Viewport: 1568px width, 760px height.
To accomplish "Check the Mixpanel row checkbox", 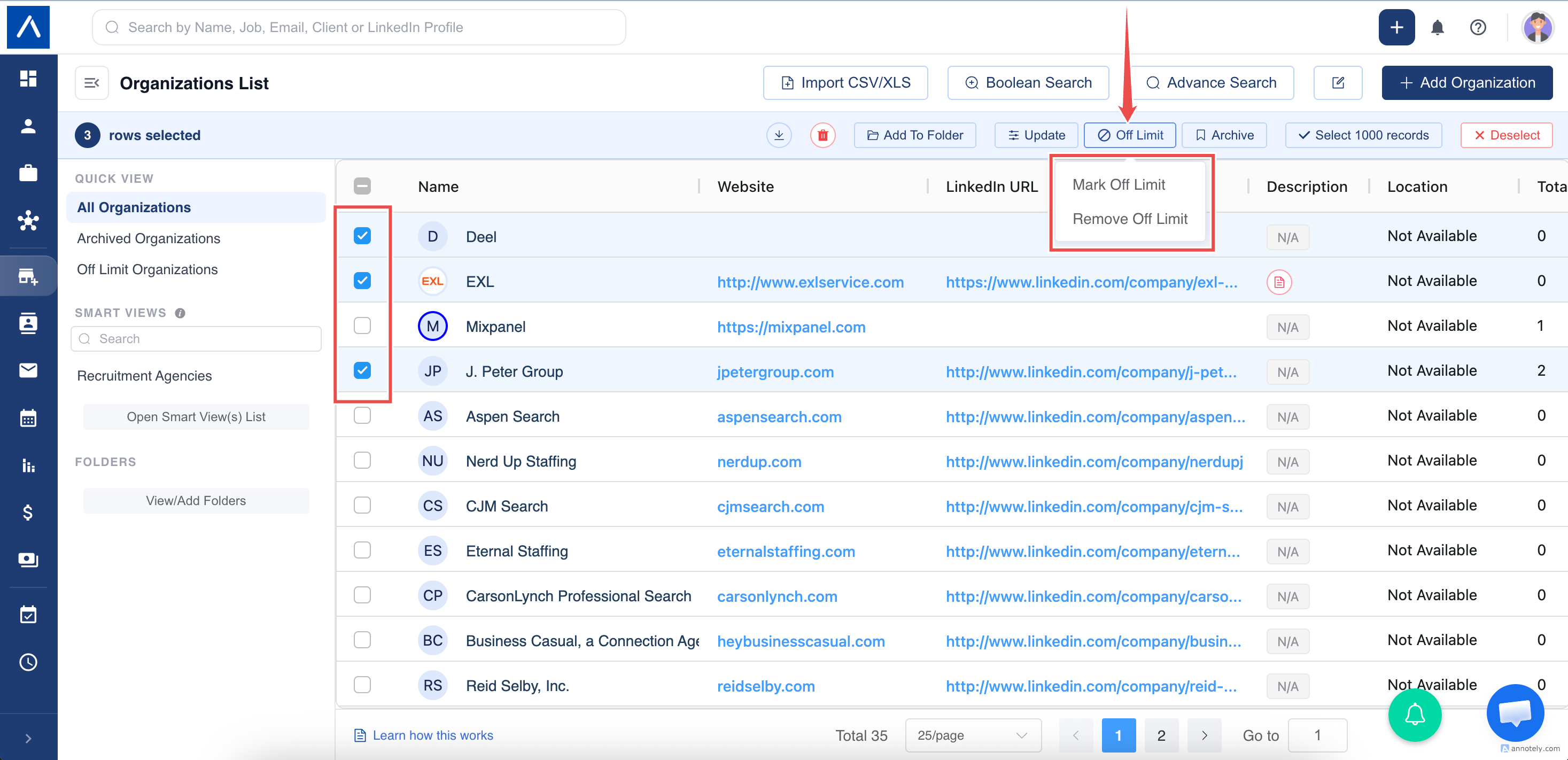I will click(362, 326).
